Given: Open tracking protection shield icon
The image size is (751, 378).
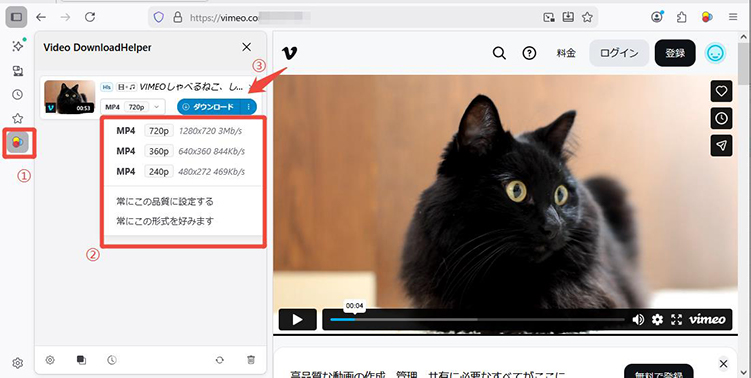Looking at the screenshot, I should click(x=159, y=18).
